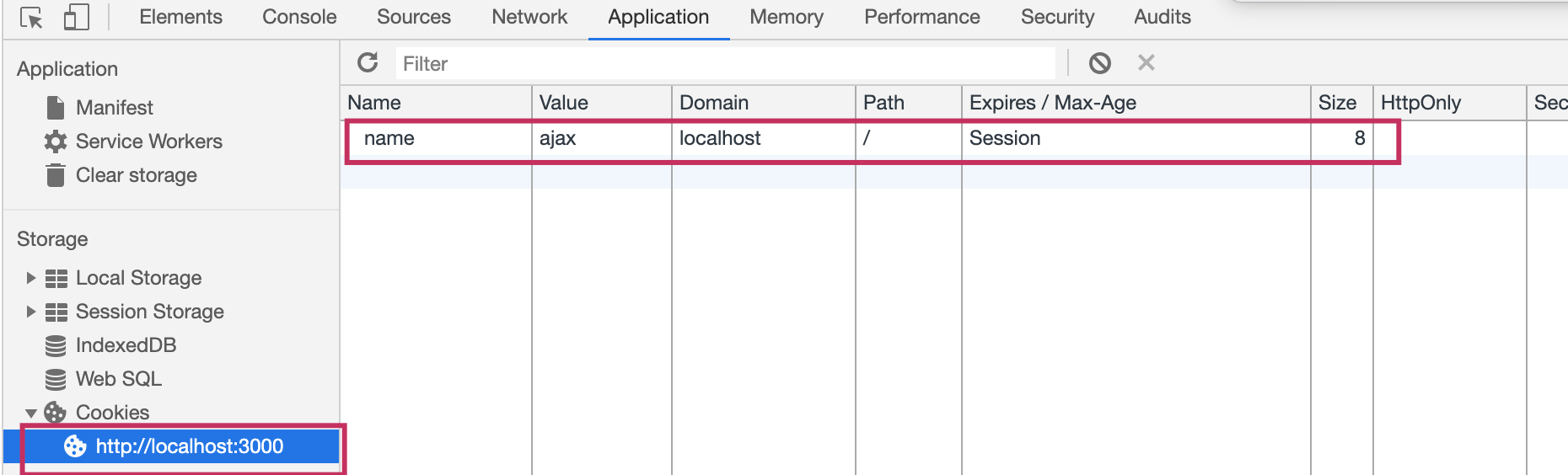1568x475 pixels.
Task: Click the inspect element picker icon
Action: (31, 18)
